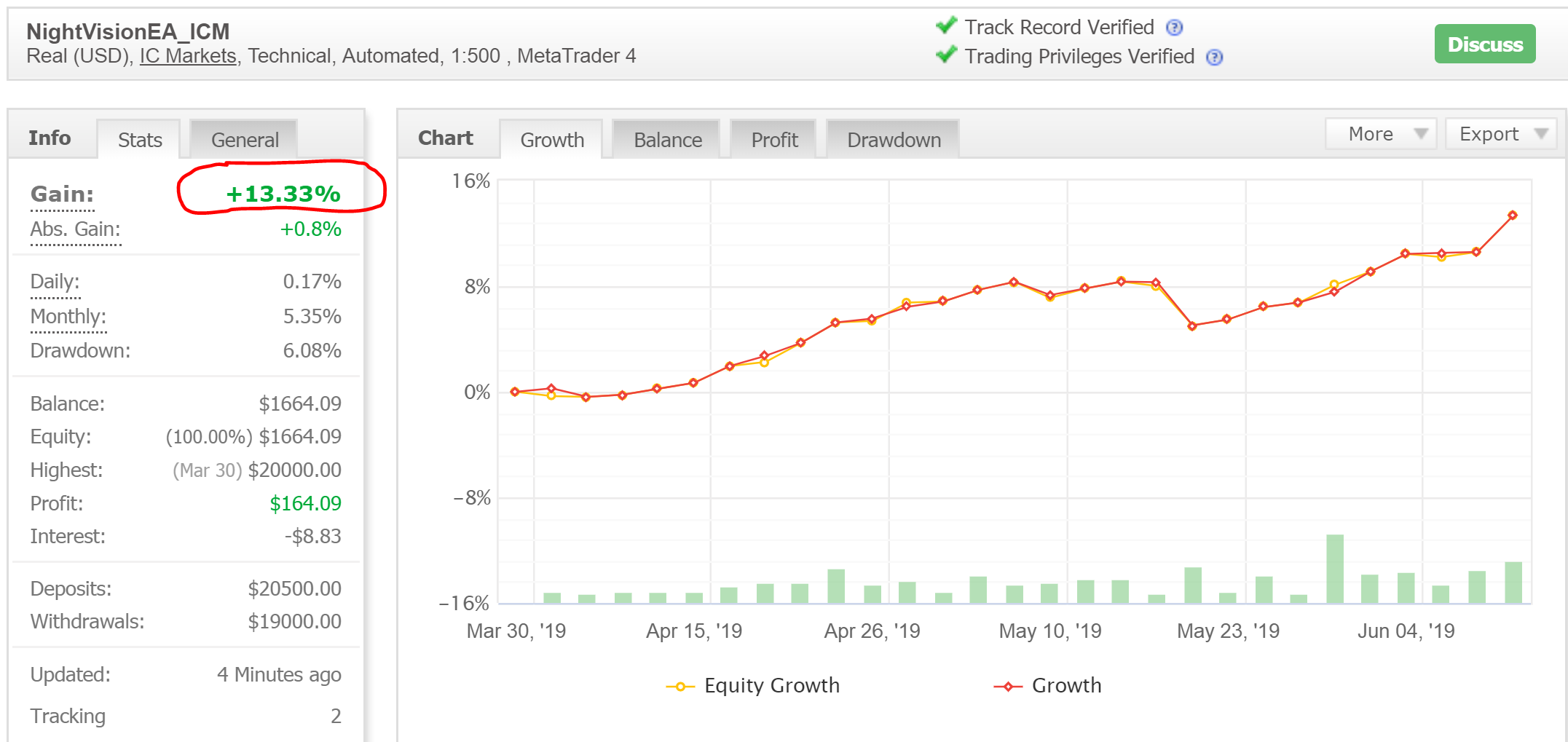1568x742 pixels.
Task: Open the Drawdown chart tab
Action: 894,140
